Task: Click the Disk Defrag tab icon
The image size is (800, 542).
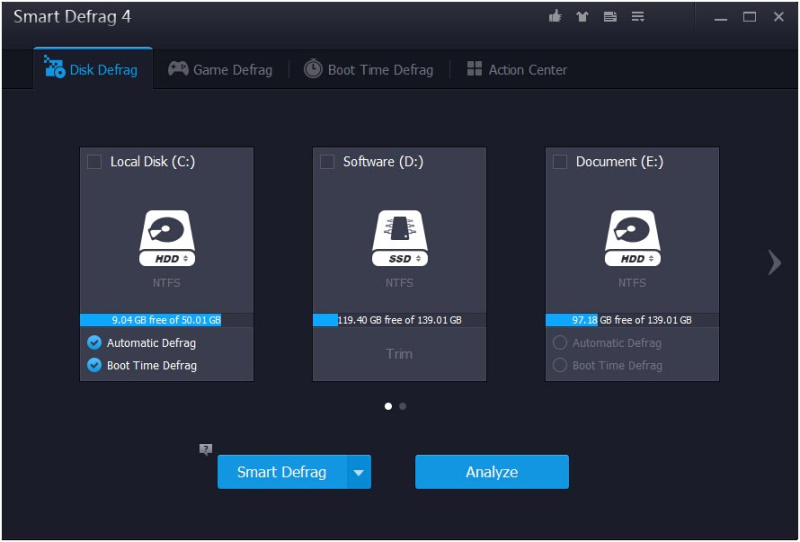Action: pos(54,67)
